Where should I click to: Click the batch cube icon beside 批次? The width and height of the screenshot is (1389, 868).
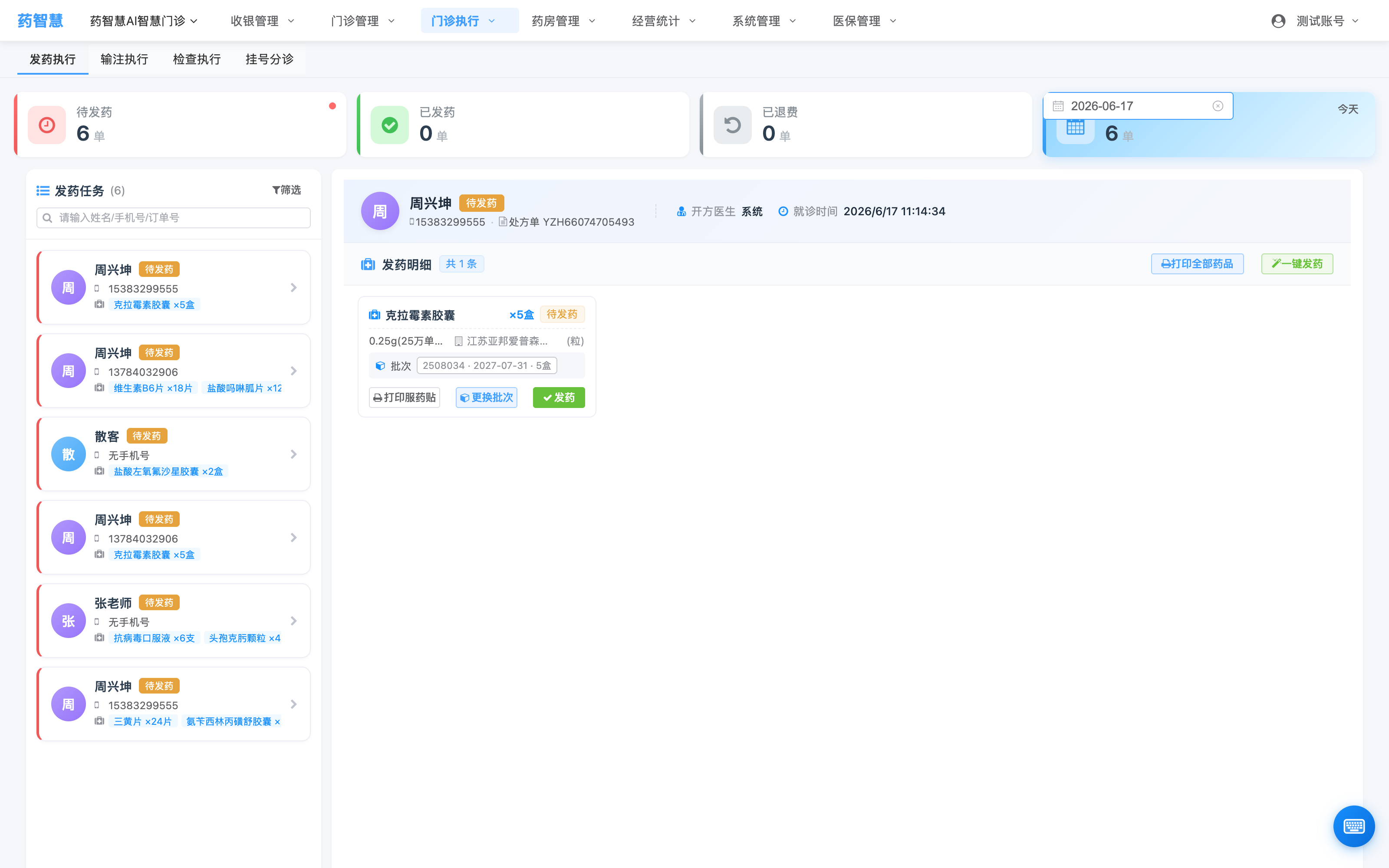pos(380,366)
